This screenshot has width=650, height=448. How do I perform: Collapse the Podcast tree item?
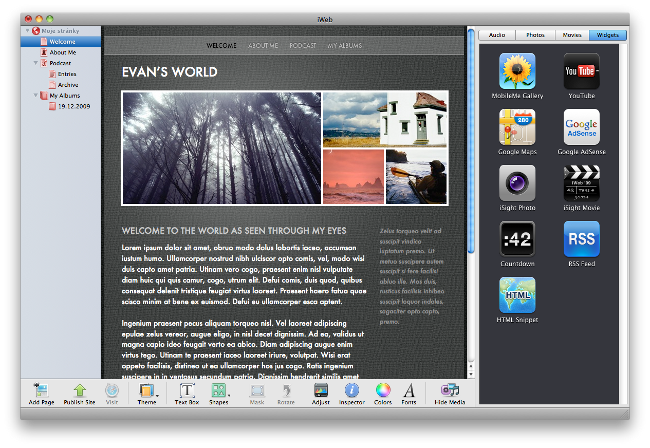37,63
